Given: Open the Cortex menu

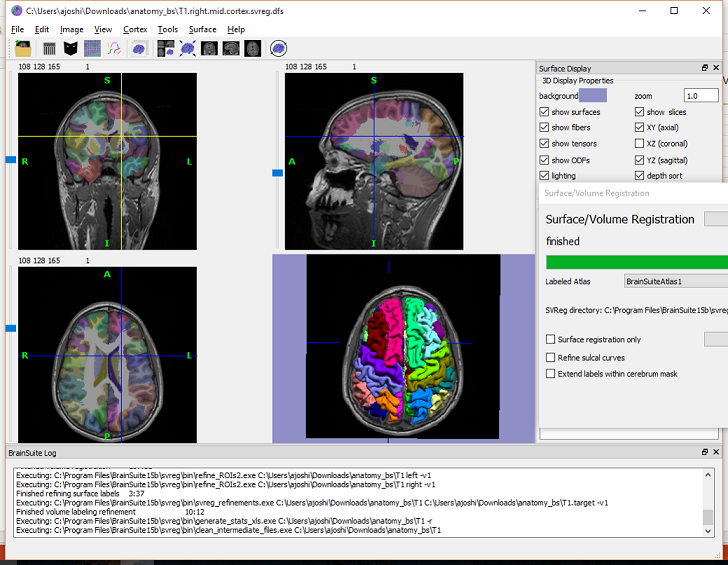Looking at the screenshot, I should pyautogui.click(x=134, y=30).
